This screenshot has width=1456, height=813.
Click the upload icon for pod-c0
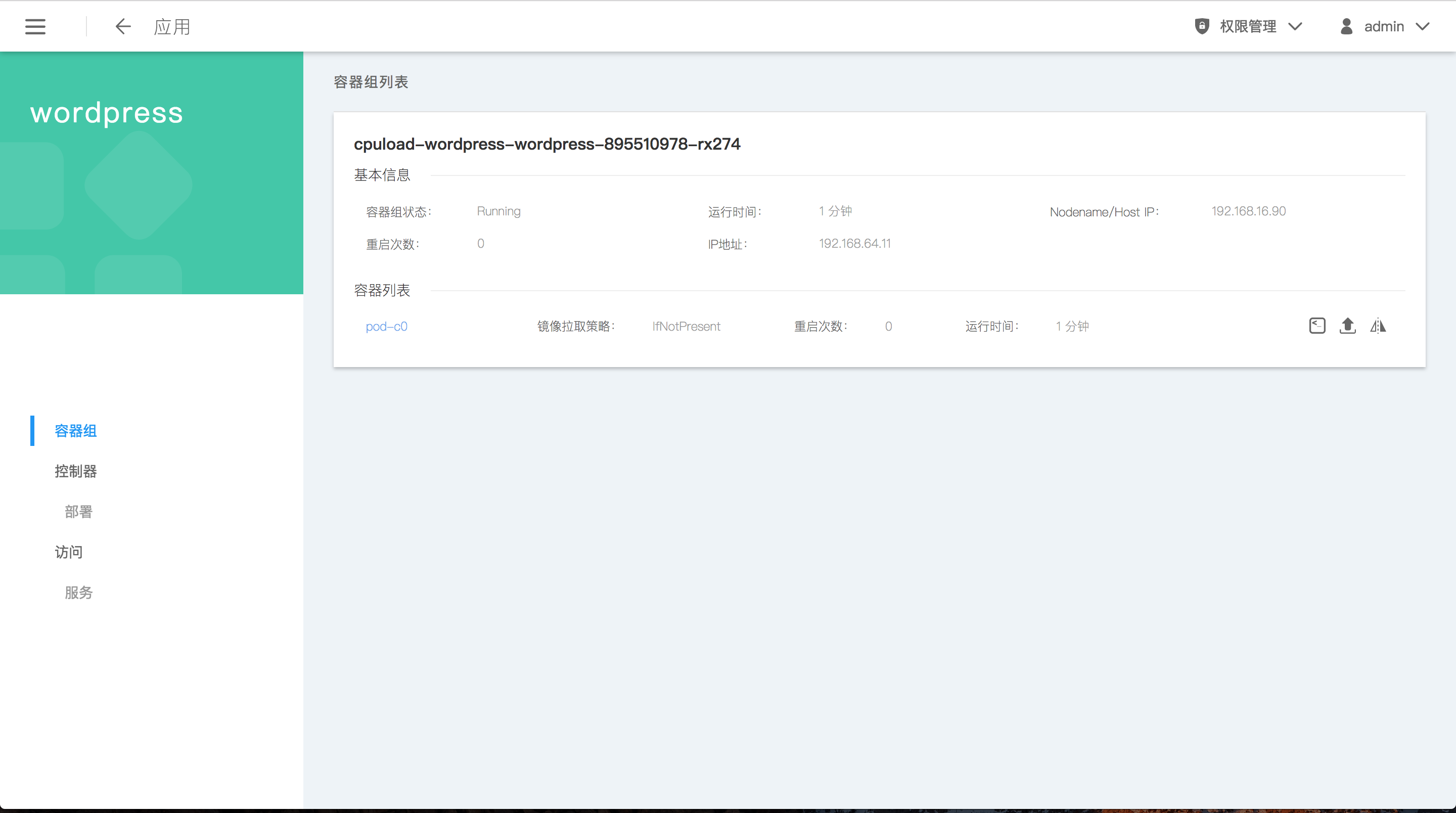coord(1347,326)
